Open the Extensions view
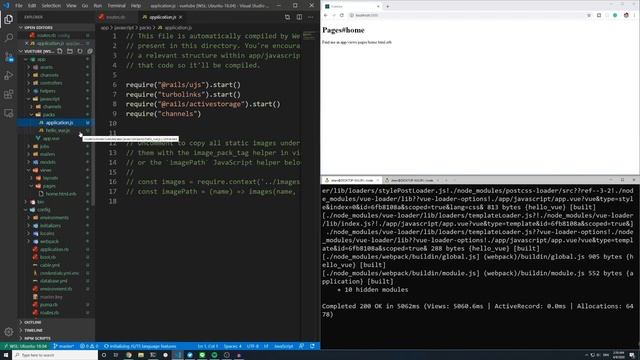Image resolution: width=640 pixels, height=360 pixels. tap(9, 94)
